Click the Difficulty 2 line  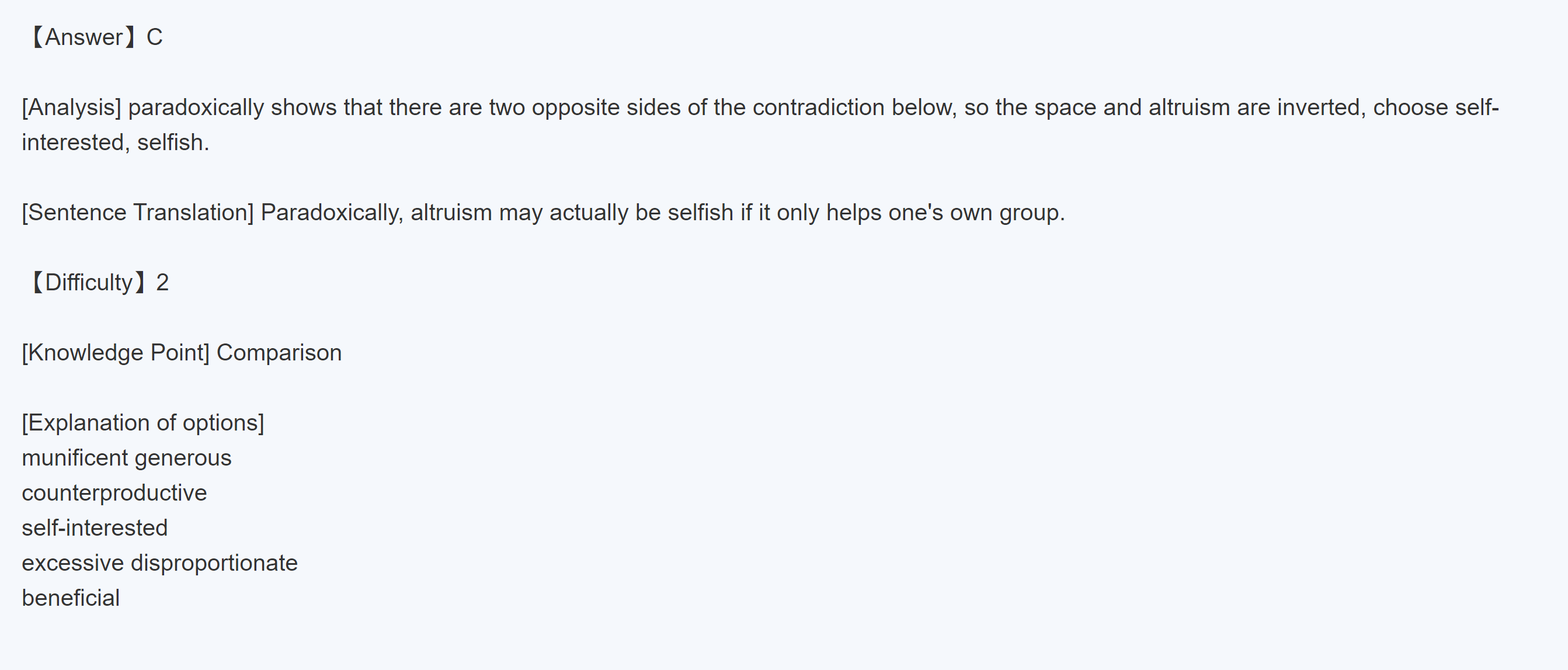pyautogui.click(x=98, y=283)
